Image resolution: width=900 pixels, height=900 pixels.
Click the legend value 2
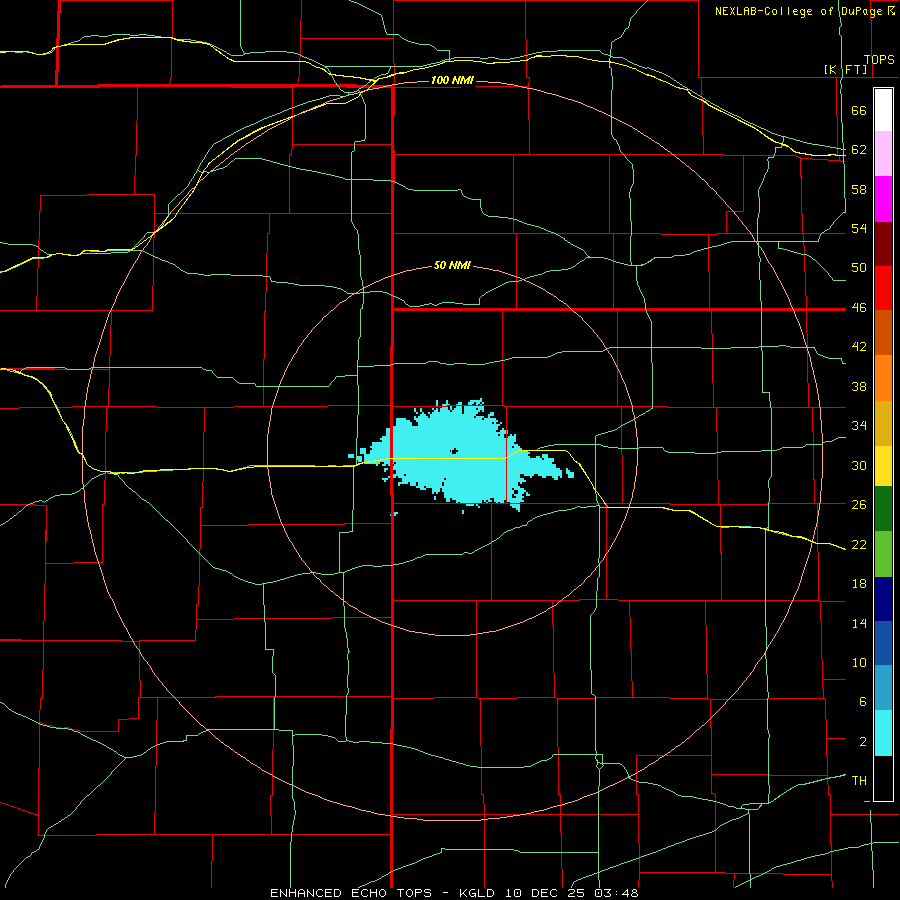pos(863,742)
